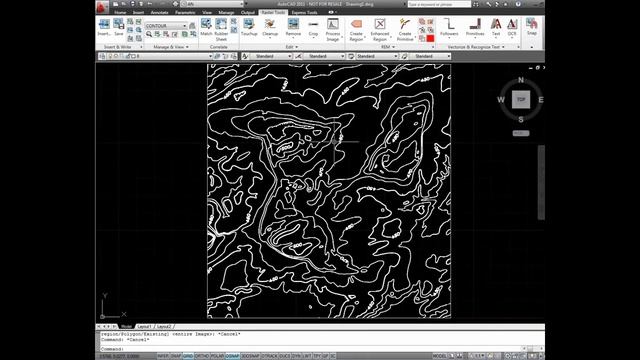Screen dimensions: 640x360
Task: Open the AutoCAD application menu button
Action: (x=102, y=7)
